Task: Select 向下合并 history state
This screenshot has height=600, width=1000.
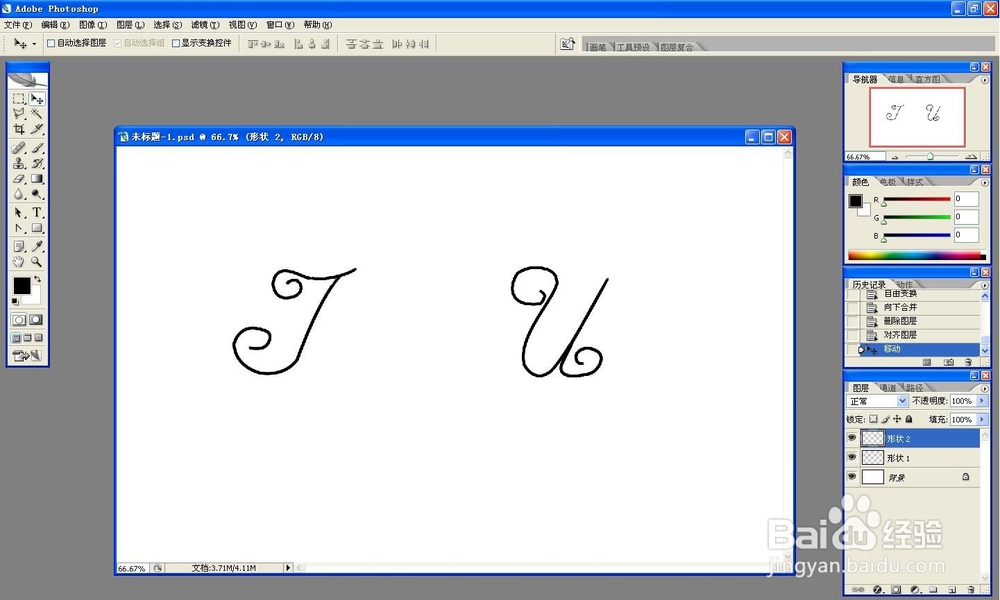Action: (913, 307)
